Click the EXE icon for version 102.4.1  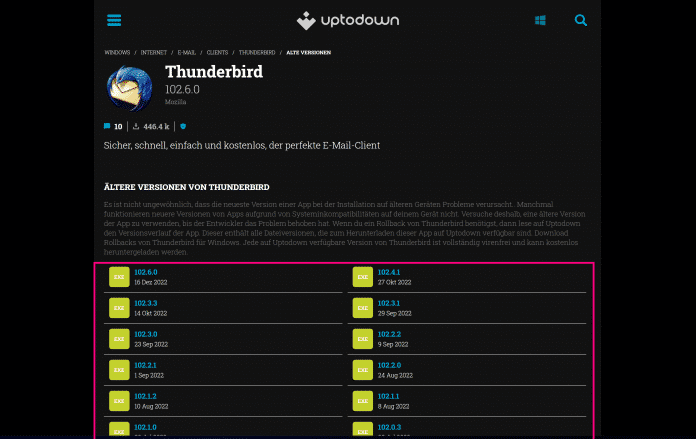[362, 277]
